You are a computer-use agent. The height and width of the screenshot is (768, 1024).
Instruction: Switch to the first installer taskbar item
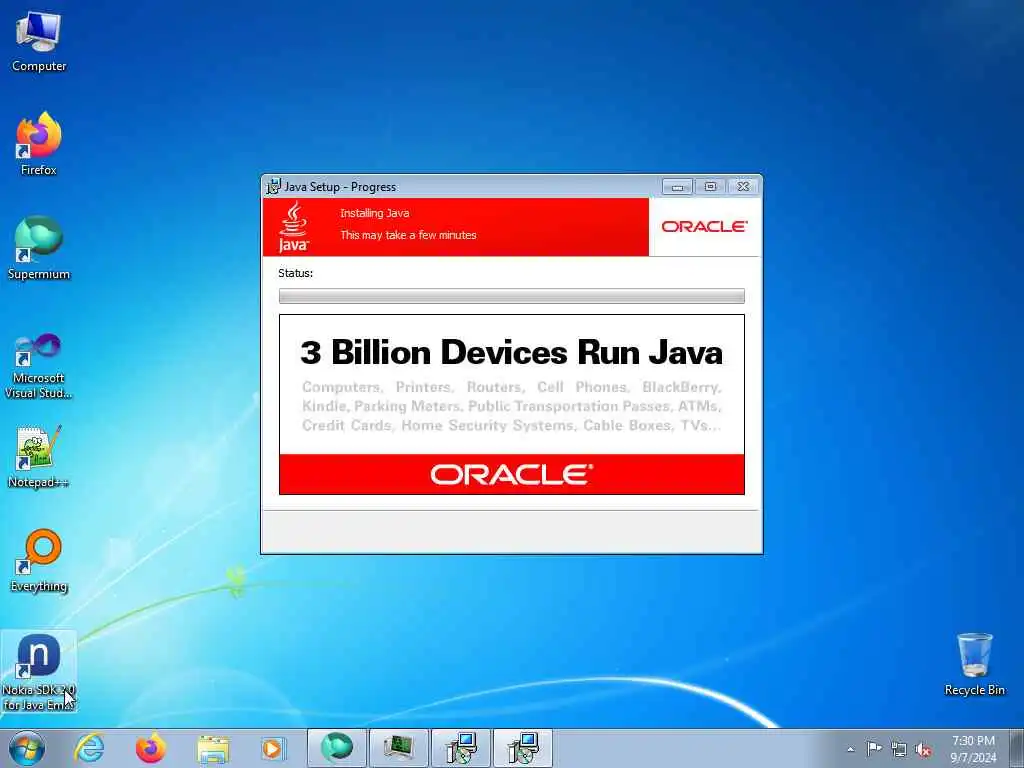461,748
